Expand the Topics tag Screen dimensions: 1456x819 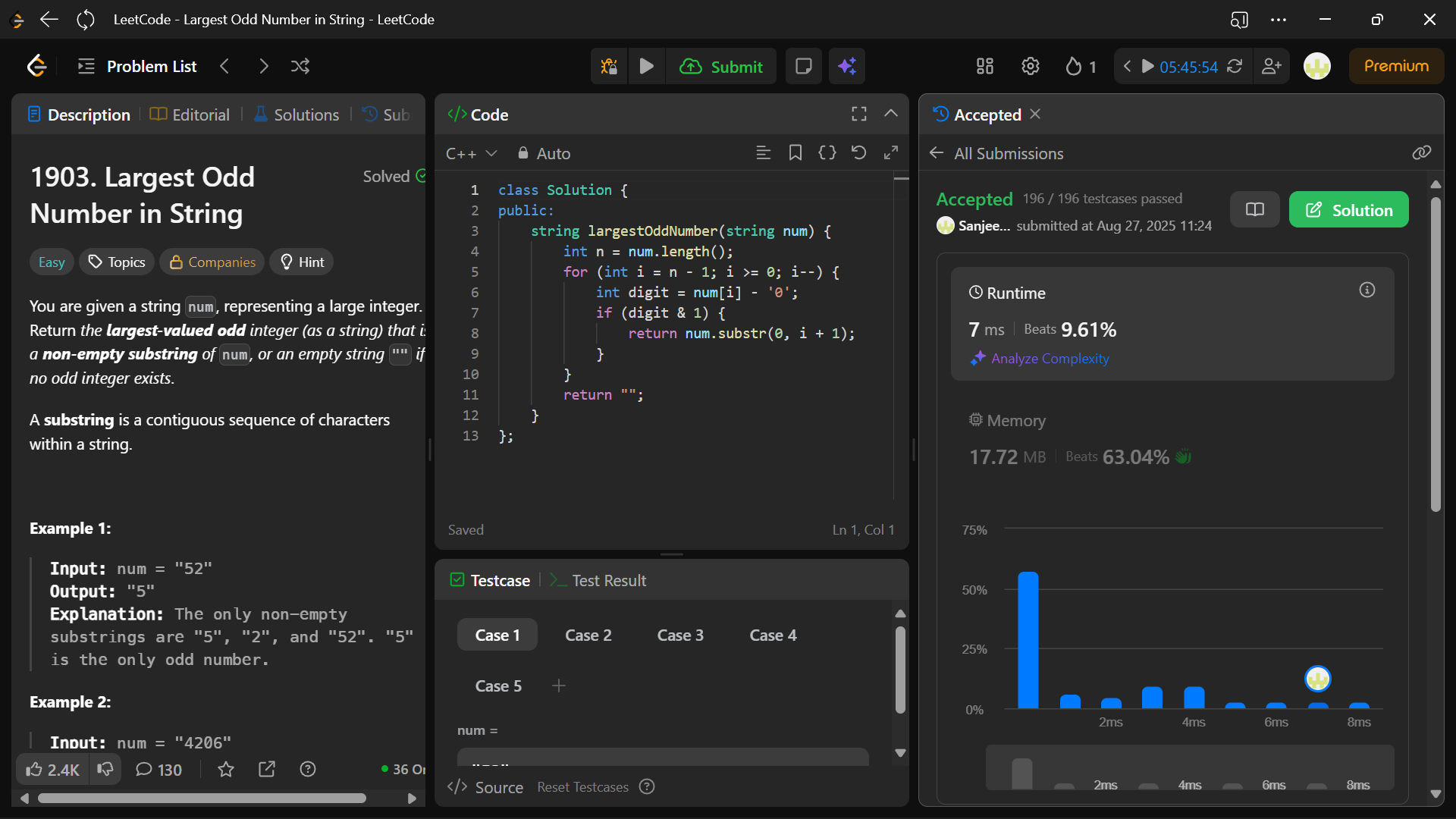(117, 262)
